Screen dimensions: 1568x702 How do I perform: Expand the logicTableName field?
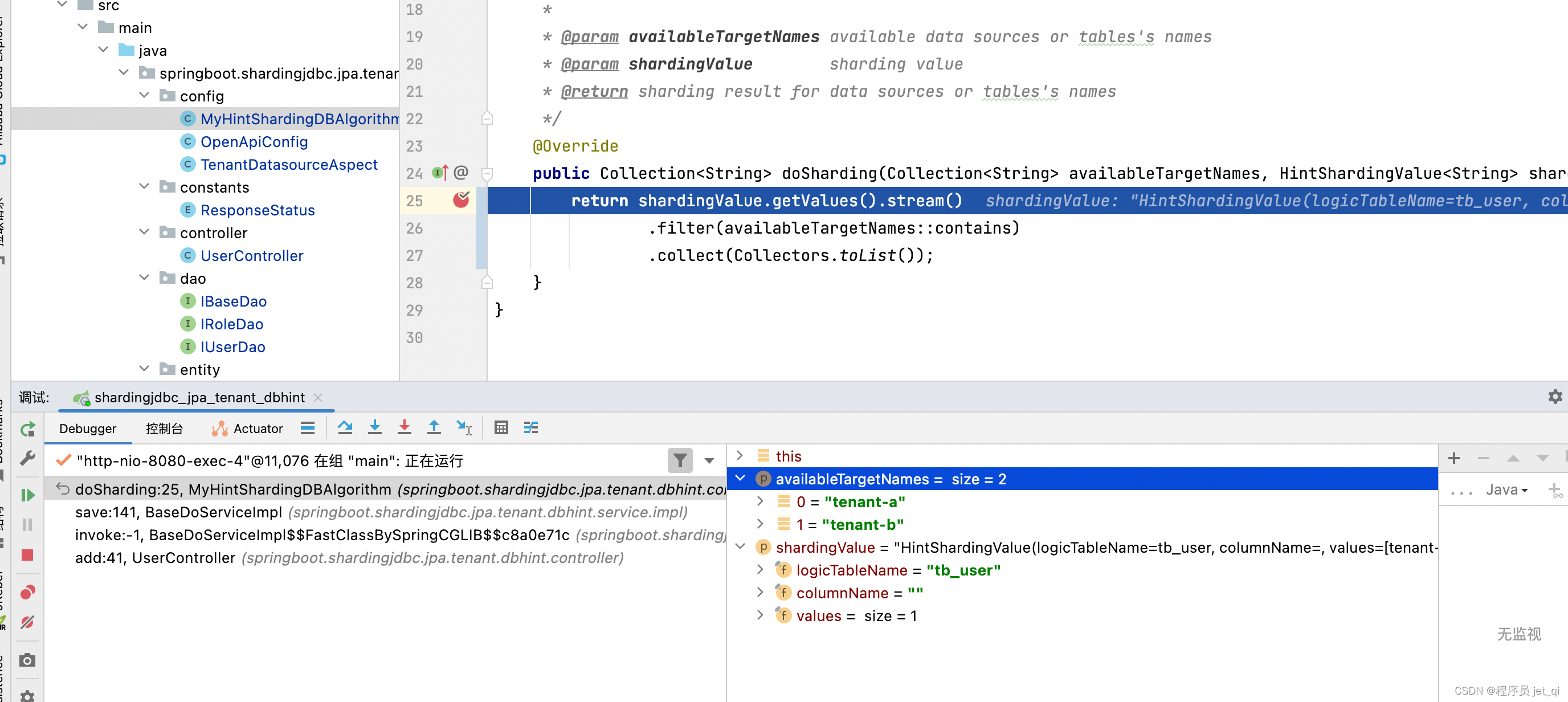(x=759, y=569)
